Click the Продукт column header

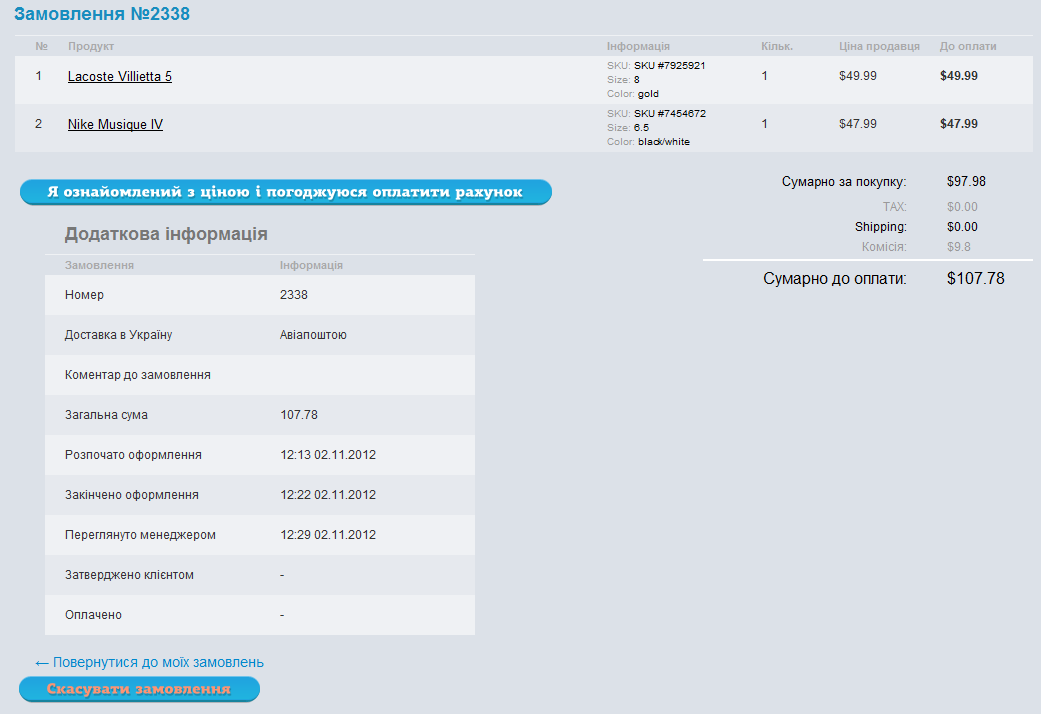(x=91, y=46)
